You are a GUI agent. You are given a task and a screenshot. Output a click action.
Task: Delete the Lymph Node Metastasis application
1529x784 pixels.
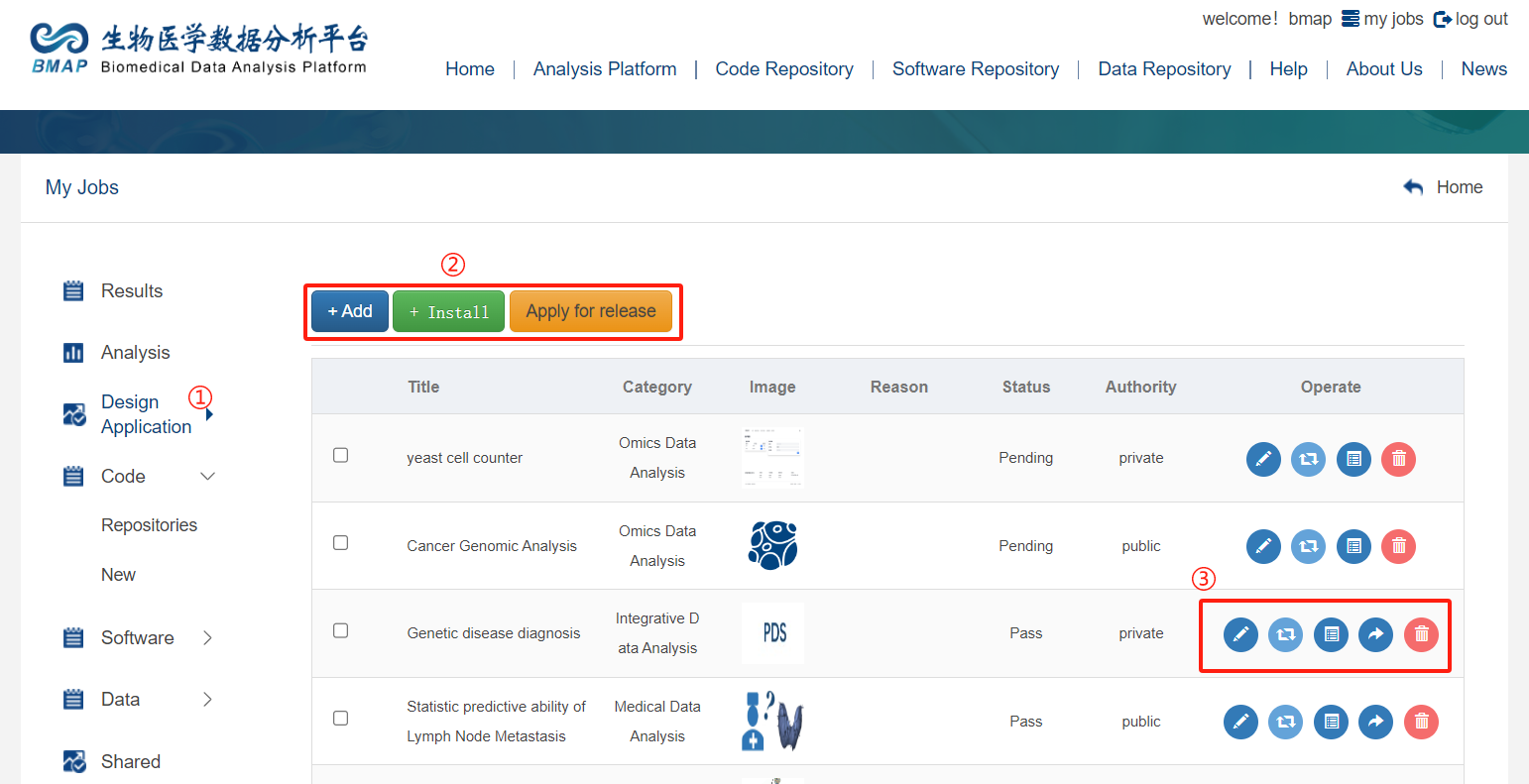[x=1421, y=722]
